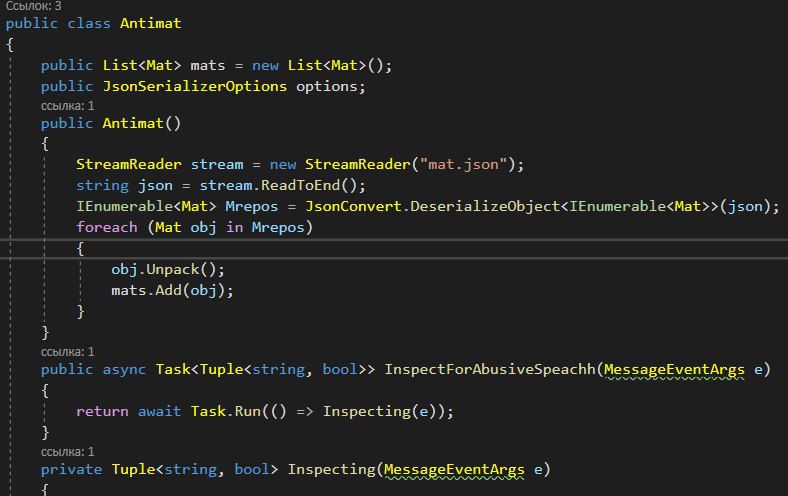Viewport: 788px width, 496px height.
Task: Open "ссылка: 1" link above the Antimat() constructor
Action: tap(67, 106)
